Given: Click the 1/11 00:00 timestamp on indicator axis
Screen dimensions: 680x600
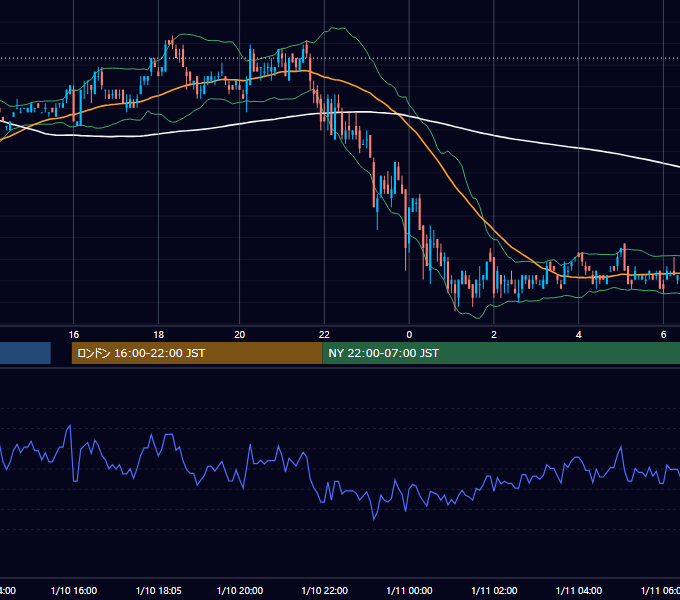Looking at the screenshot, I should [409, 590].
